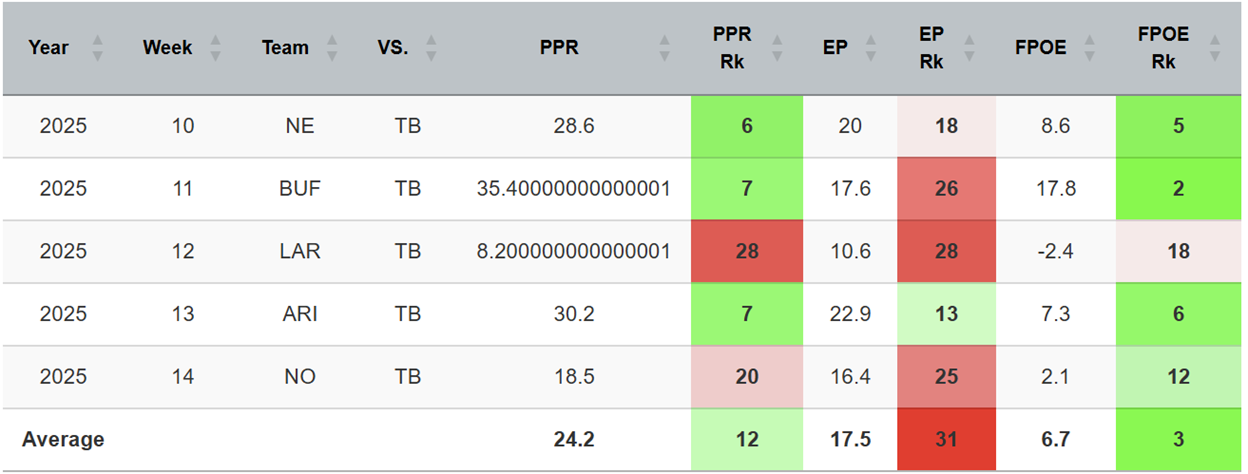This screenshot has height=474, width=1248.
Task: Sort by Team column sort arrows
Action: pos(332,47)
